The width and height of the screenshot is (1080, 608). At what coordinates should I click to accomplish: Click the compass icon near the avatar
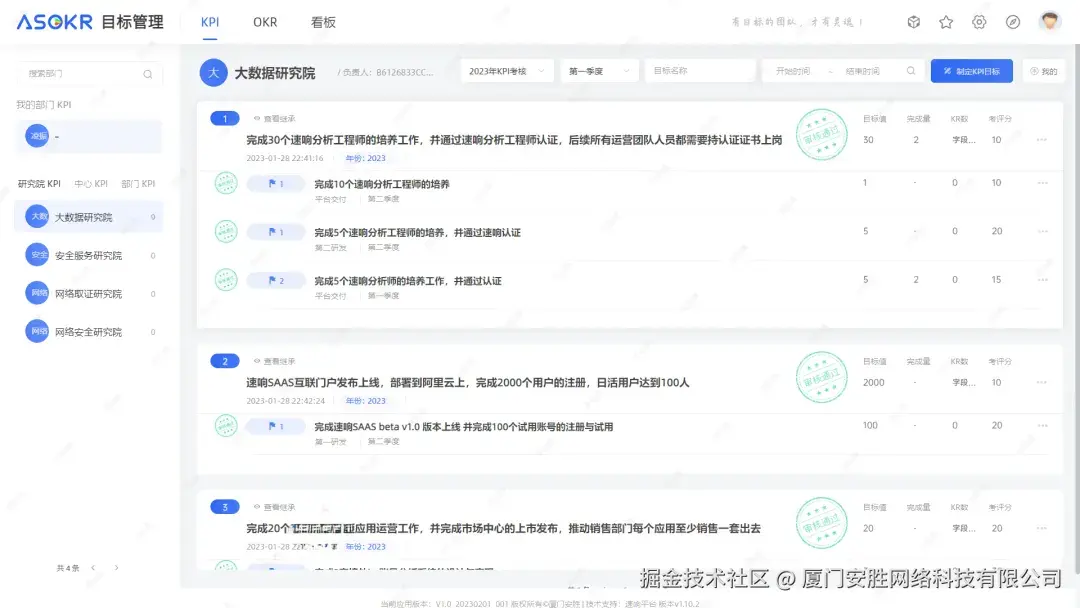click(1013, 22)
